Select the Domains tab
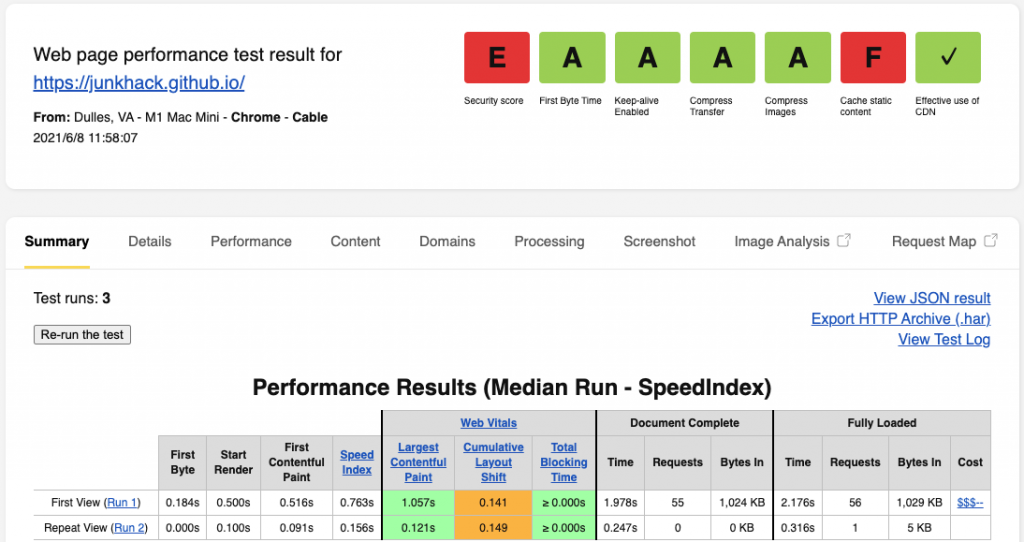This screenshot has height=542, width=1024. (447, 241)
